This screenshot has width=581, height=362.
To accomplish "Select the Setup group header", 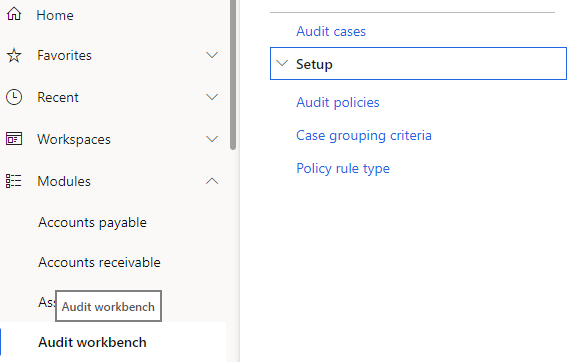I will tap(418, 63).
